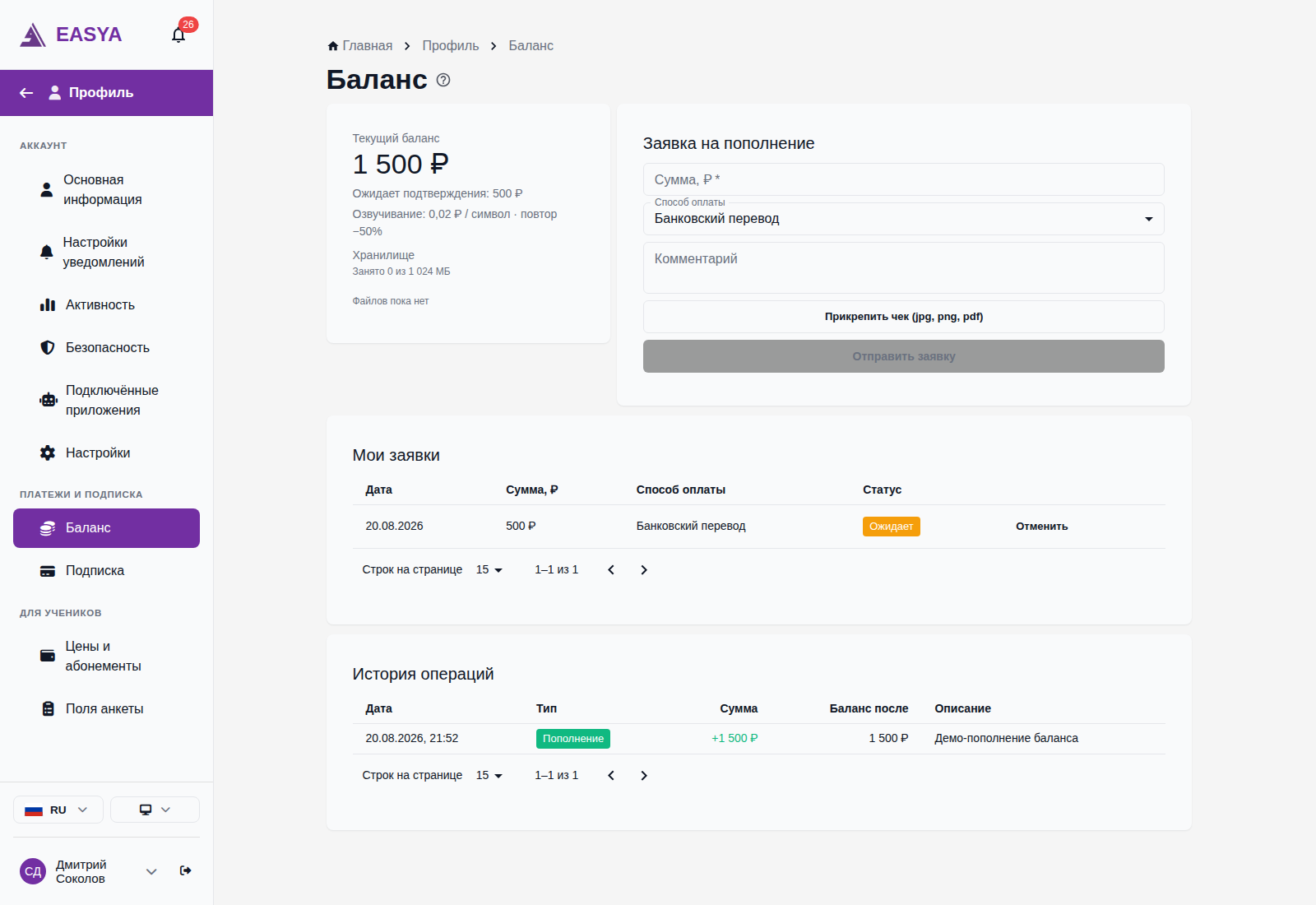Change rows per page in Мои заявки
The width and height of the screenshot is (1316, 905).
coord(489,570)
